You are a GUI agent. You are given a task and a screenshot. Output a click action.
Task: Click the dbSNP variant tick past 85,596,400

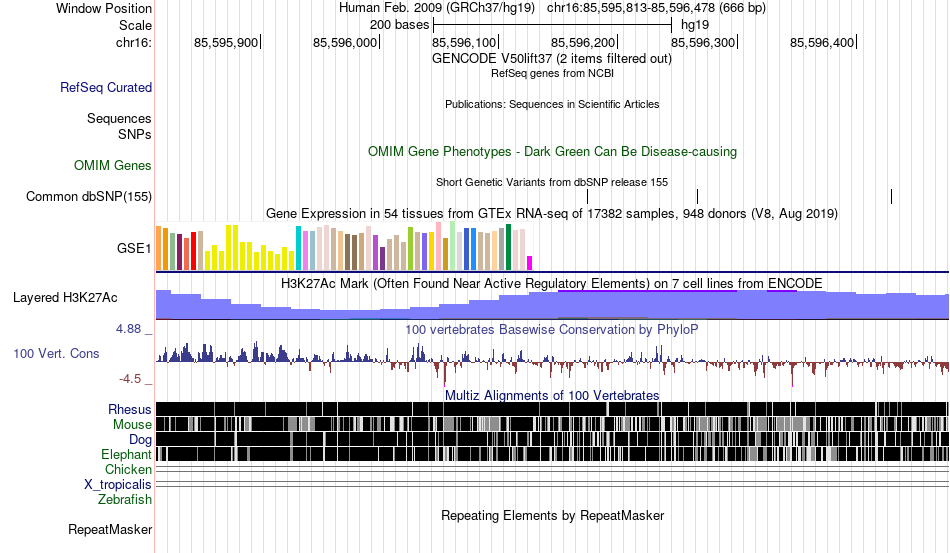click(x=891, y=196)
